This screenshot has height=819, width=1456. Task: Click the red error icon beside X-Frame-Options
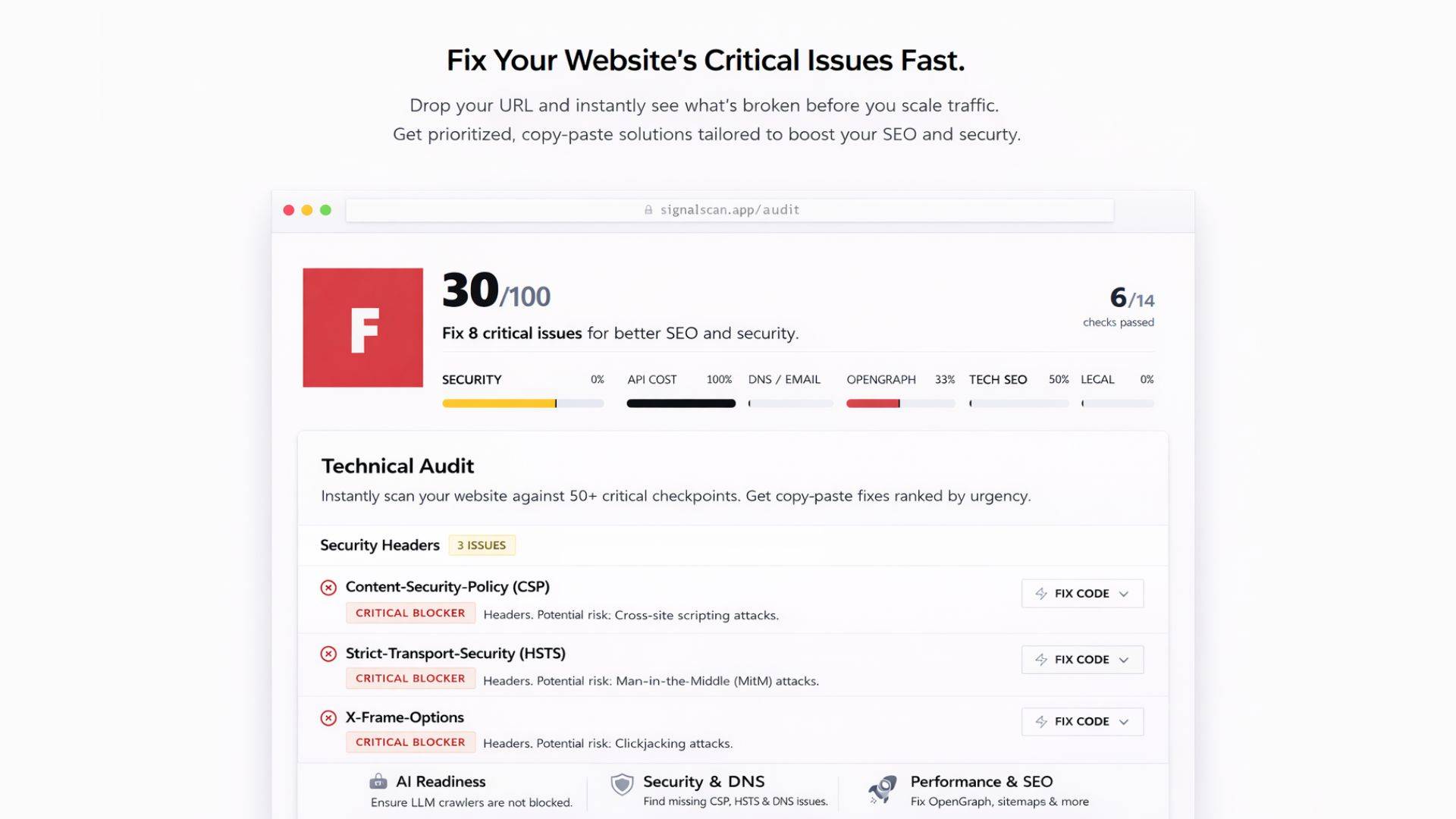coord(328,718)
